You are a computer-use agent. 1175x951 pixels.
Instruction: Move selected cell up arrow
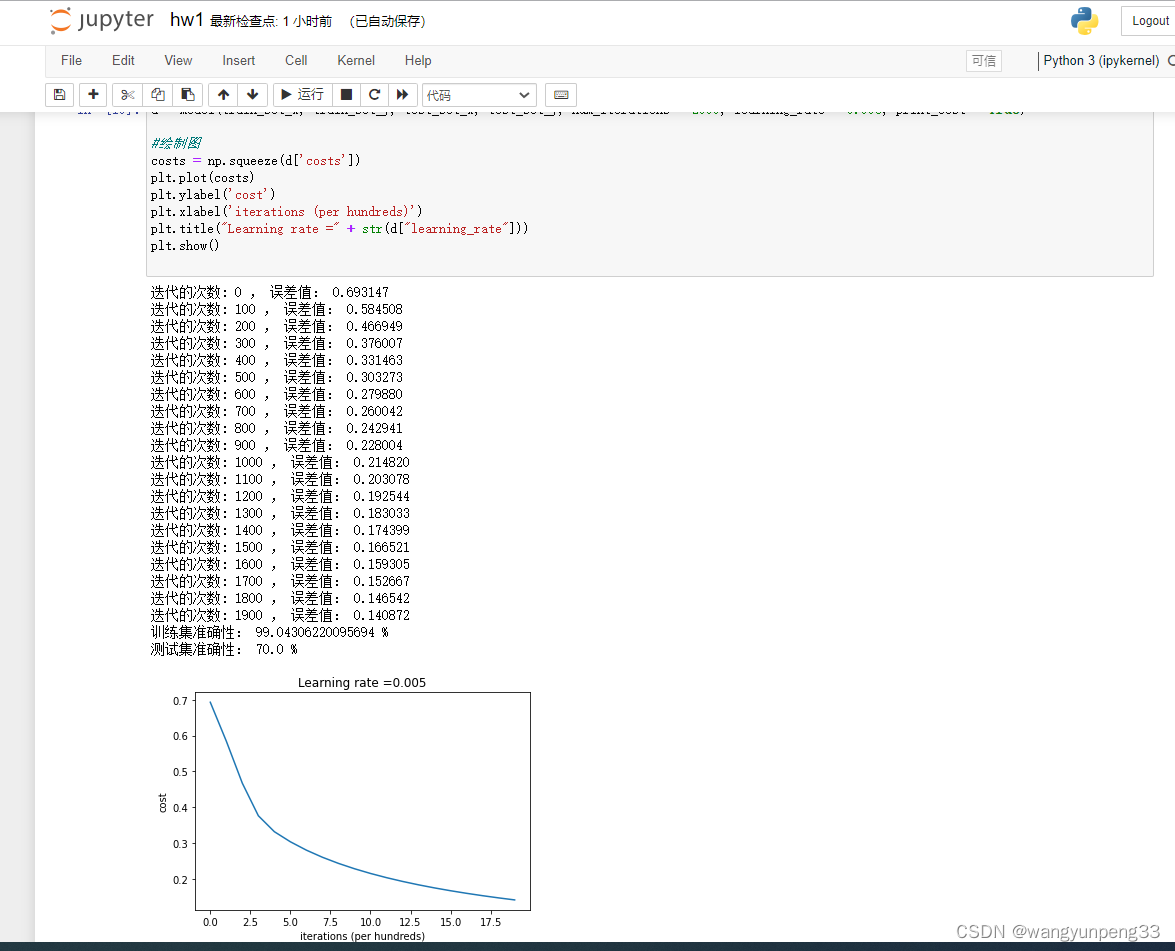click(x=223, y=94)
